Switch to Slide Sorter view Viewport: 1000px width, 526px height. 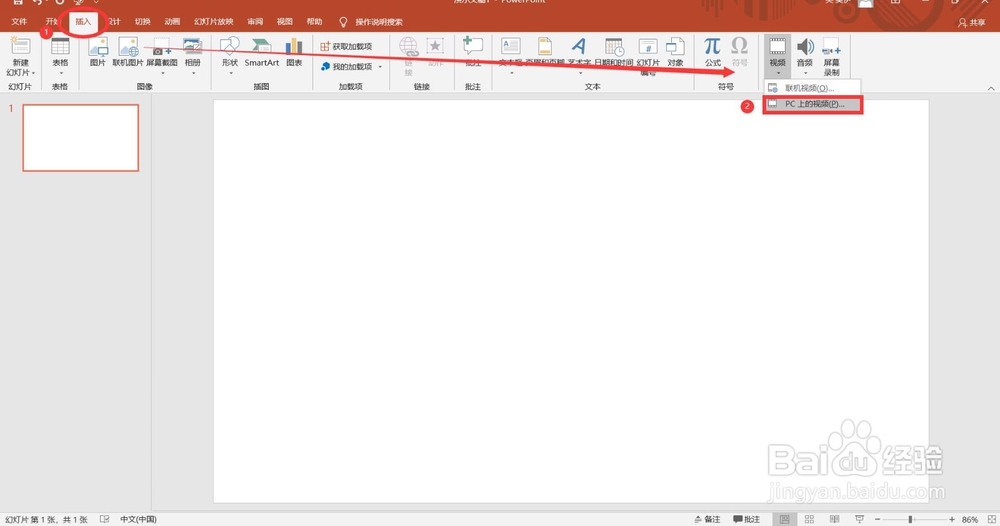[x=809, y=519]
